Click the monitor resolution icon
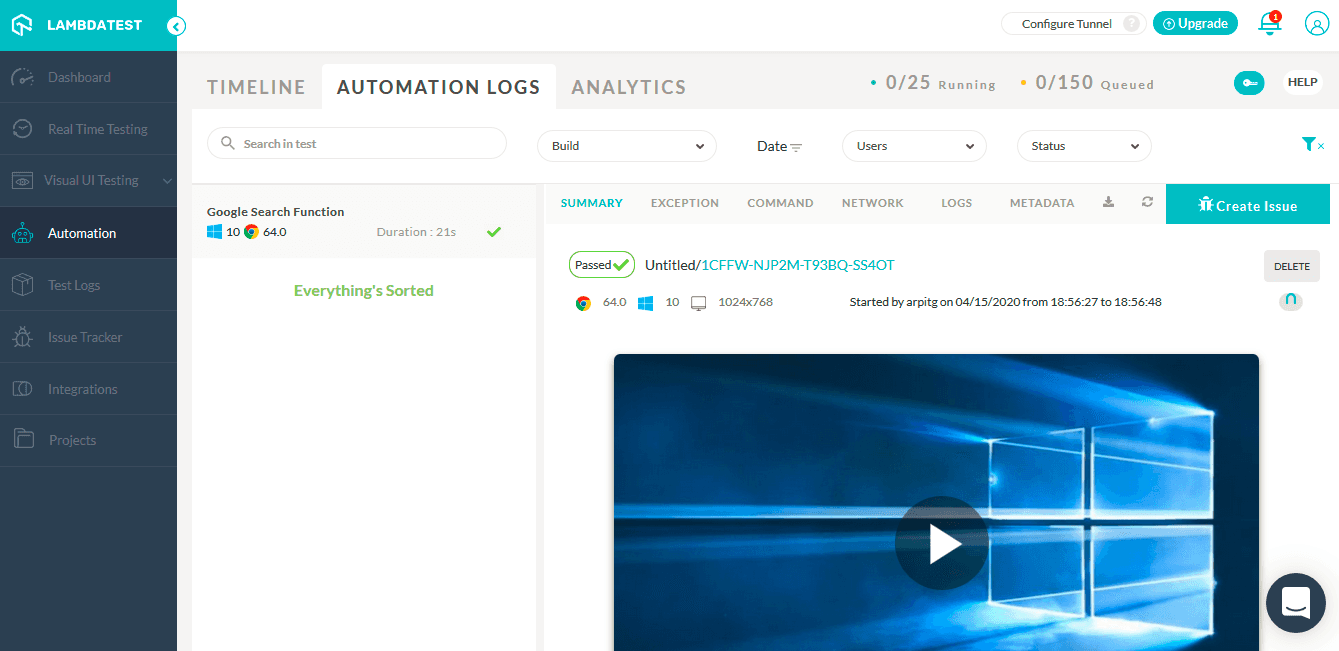 coord(699,303)
